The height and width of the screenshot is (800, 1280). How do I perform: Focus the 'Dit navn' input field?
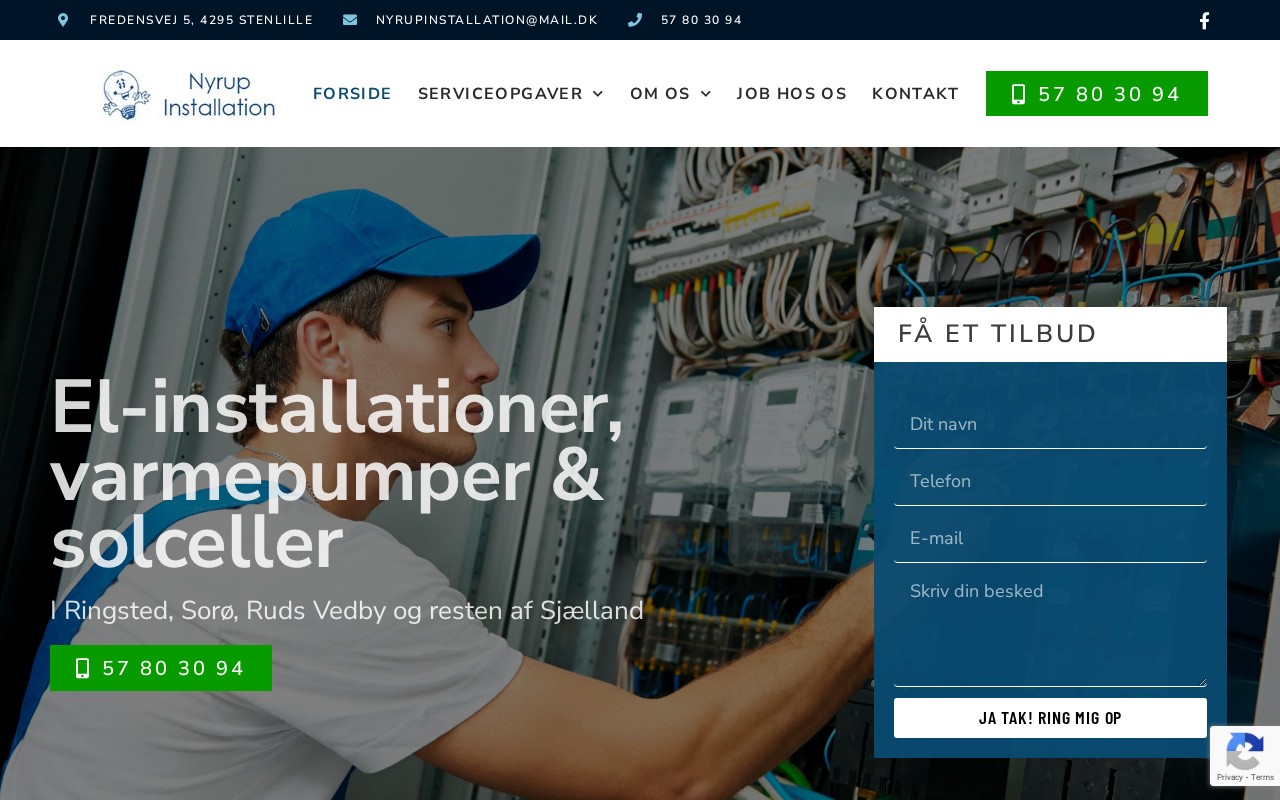(1050, 425)
